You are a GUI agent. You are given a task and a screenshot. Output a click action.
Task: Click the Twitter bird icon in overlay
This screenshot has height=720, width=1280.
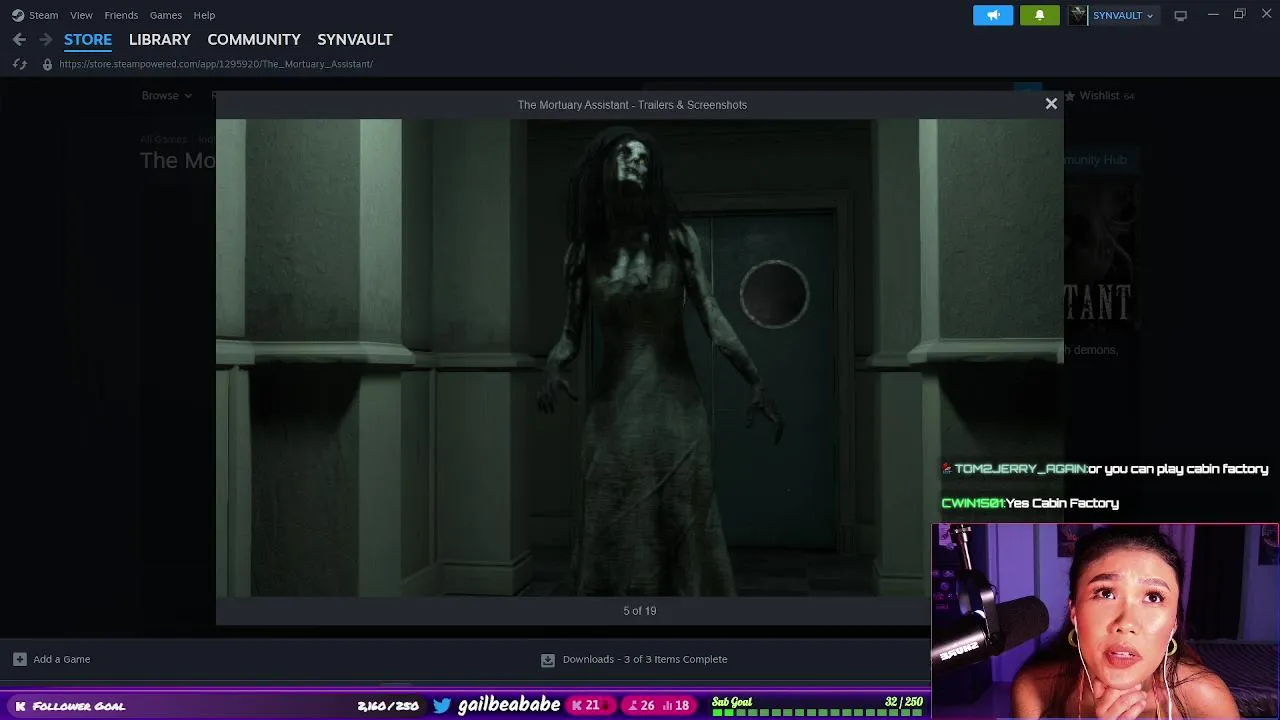coord(442,706)
